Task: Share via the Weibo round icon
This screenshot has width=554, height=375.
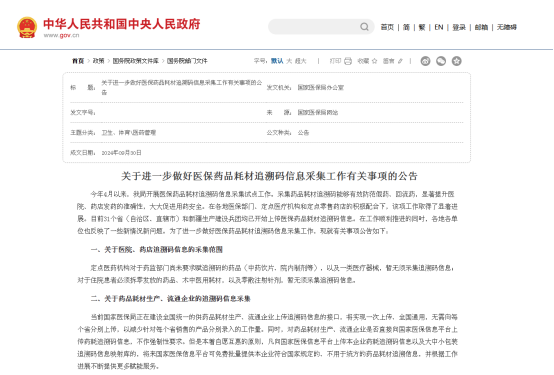Action: tap(425, 61)
